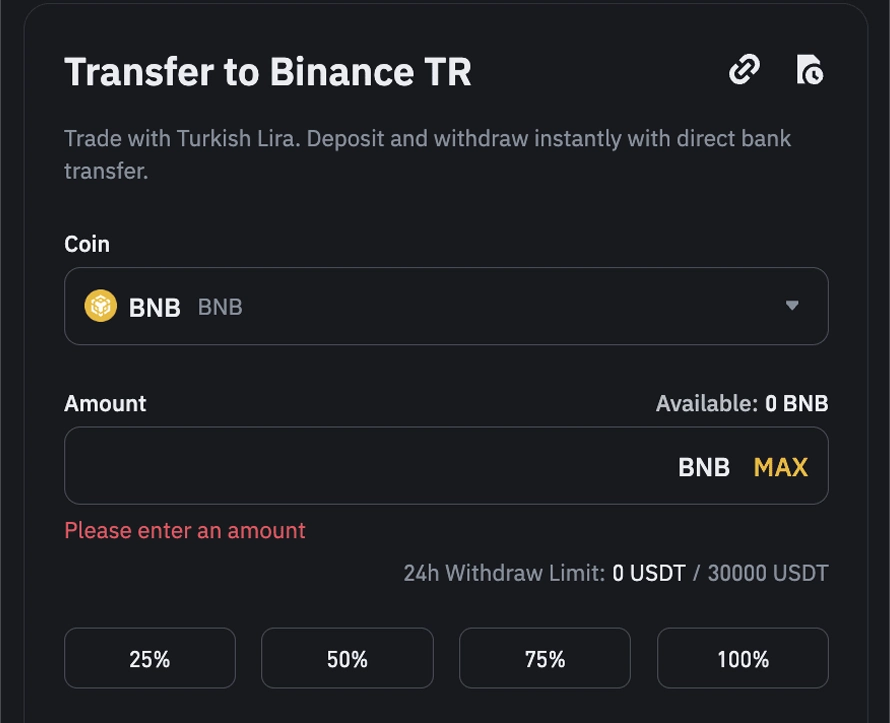The height and width of the screenshot is (723, 890).
Task: Click the yellow BNB coin logo
Action: (100, 306)
